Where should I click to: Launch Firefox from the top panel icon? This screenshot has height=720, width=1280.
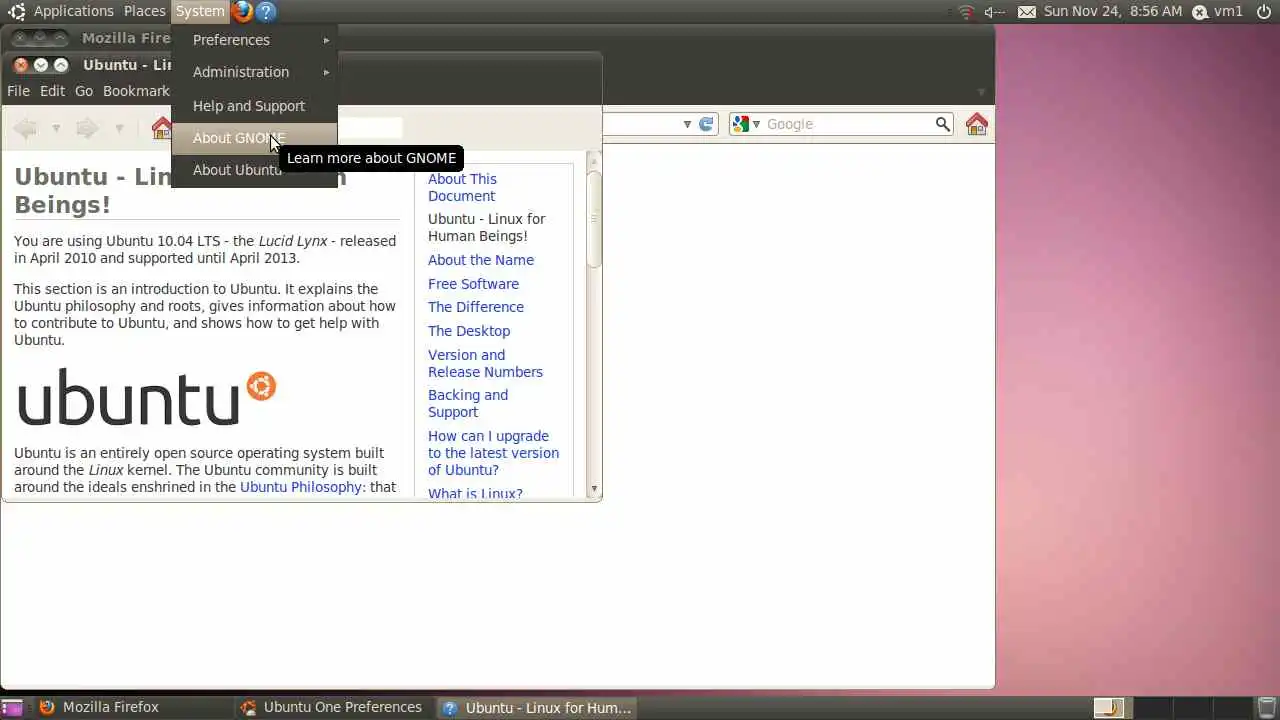click(x=242, y=12)
